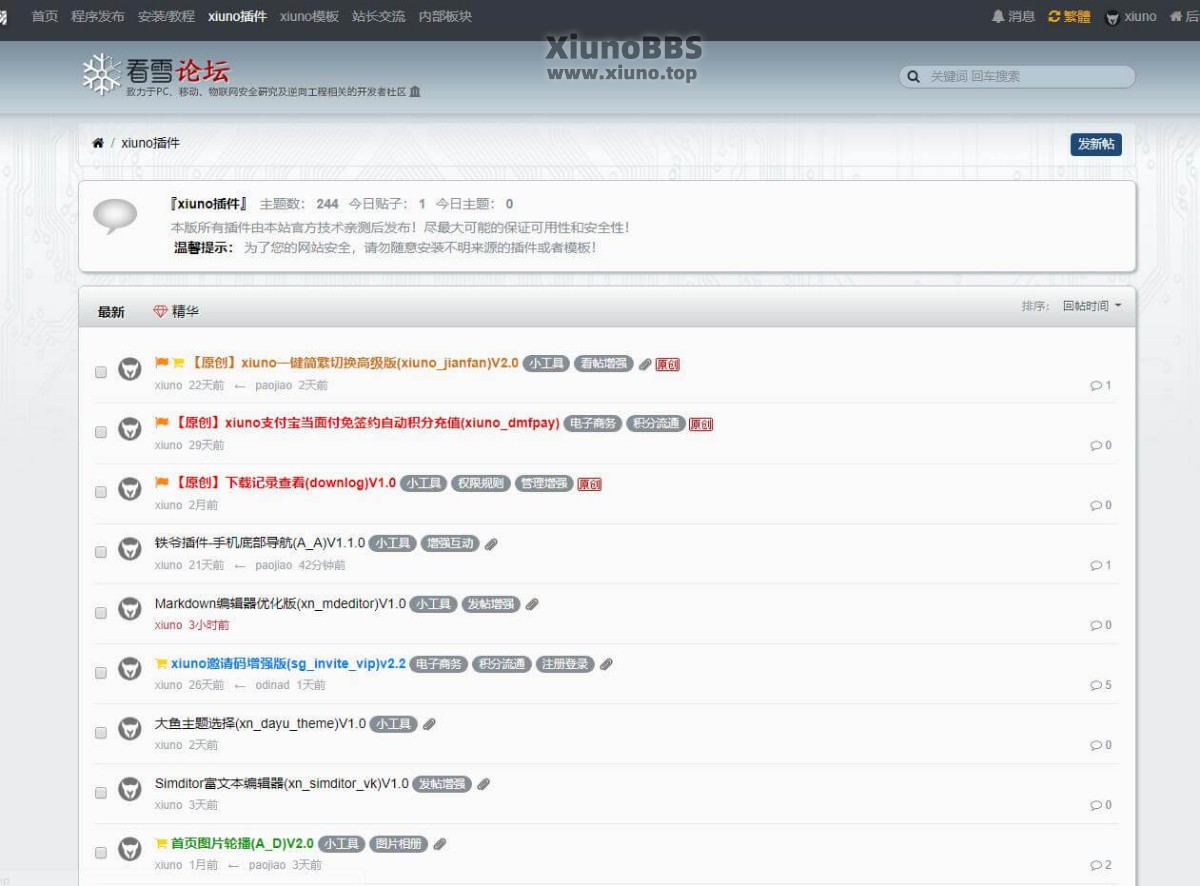
Task: Open 站长交流 in top navigation
Action: click(379, 16)
